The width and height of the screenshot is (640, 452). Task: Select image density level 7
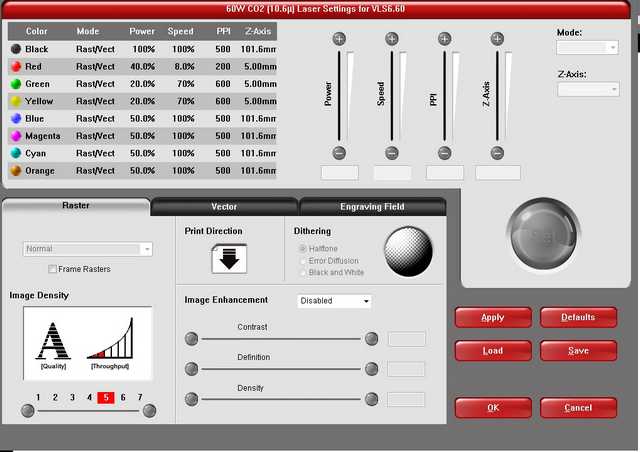click(140, 397)
